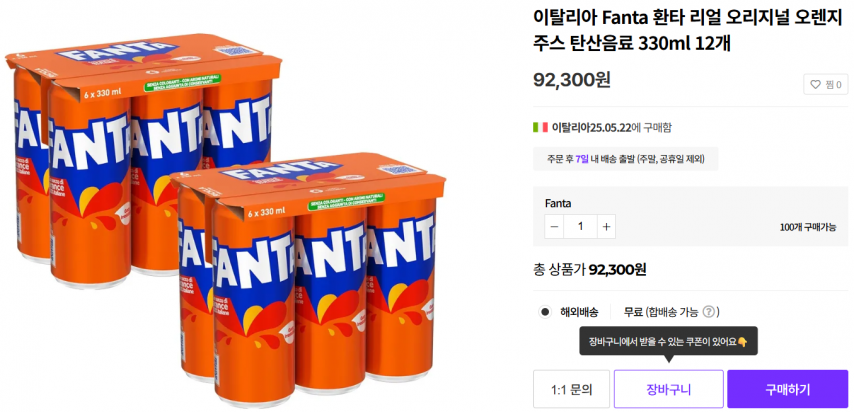Decrease quantity with the minus button
This screenshot has height=412, width=854.
click(x=555, y=226)
